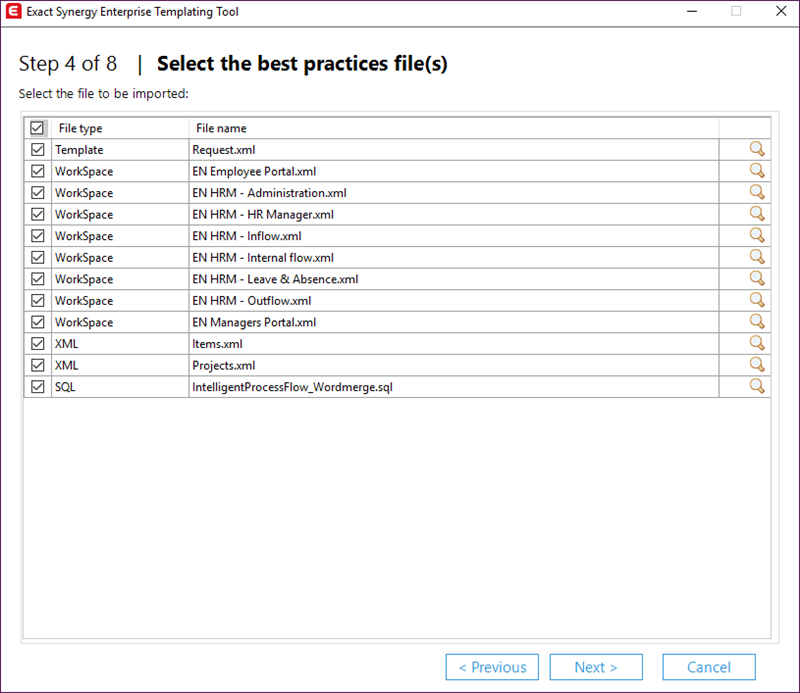This screenshot has height=693, width=800.
Task: Uncheck the Request.xml template checkbox
Action: tap(37, 150)
